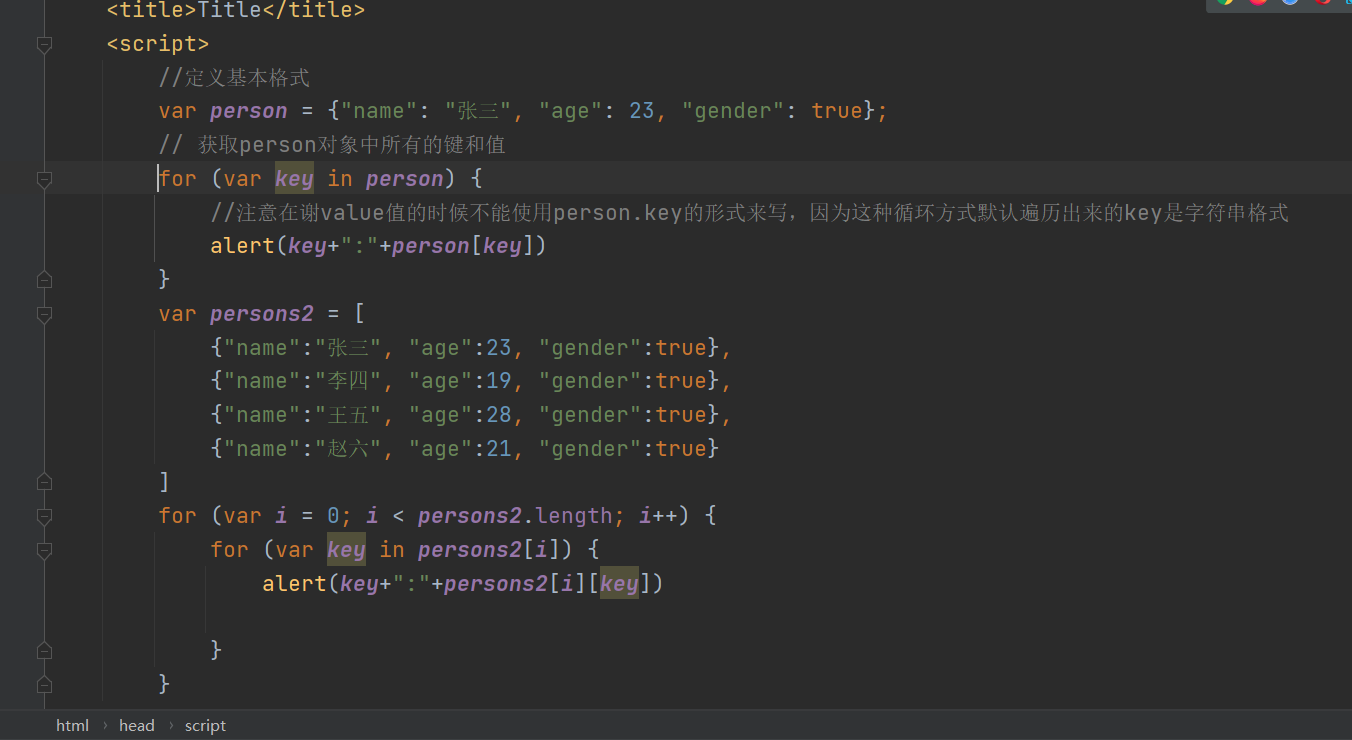Click age value 19 in the 李四 row
1352x740 pixels.
[498, 381]
